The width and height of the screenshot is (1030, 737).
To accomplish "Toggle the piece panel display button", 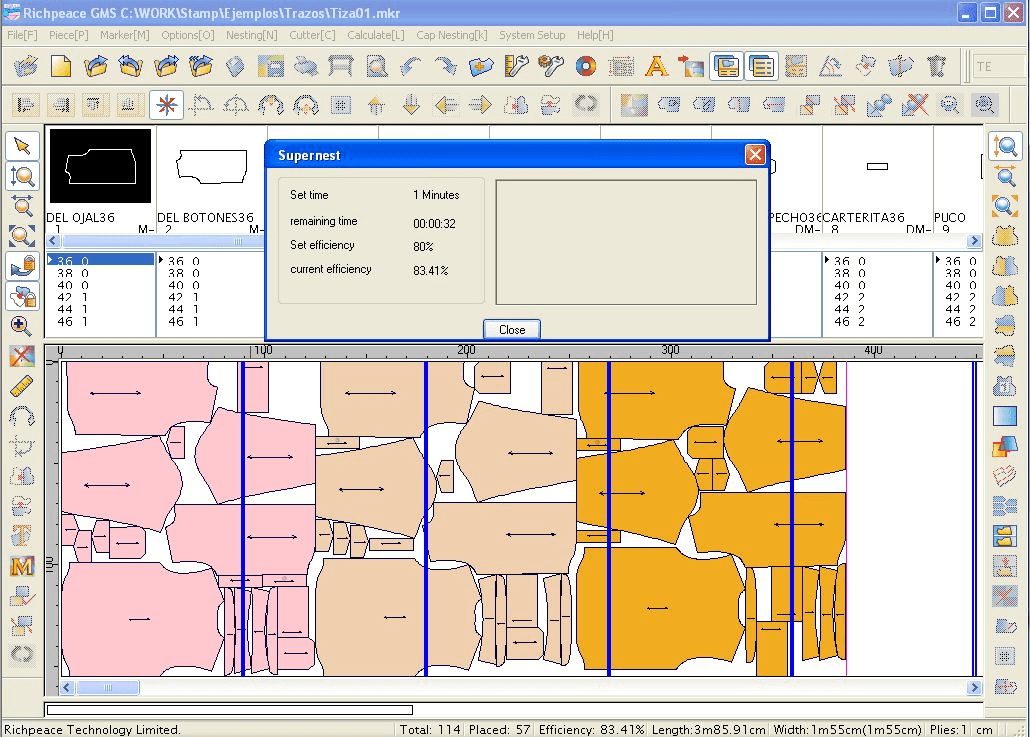I will tap(726, 67).
